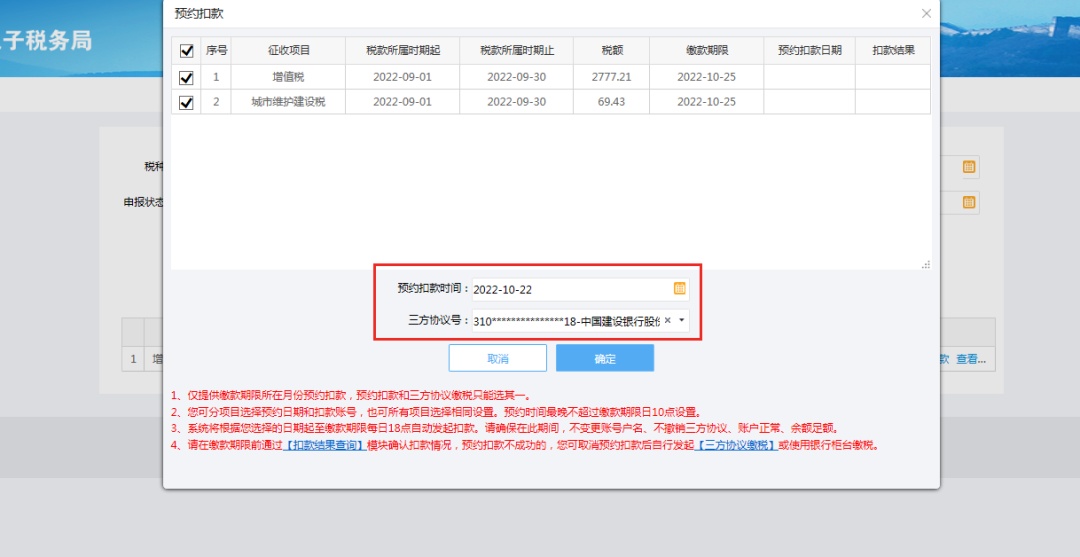The width and height of the screenshot is (1080, 557).
Task: Click the 取消 button
Action: click(497, 358)
